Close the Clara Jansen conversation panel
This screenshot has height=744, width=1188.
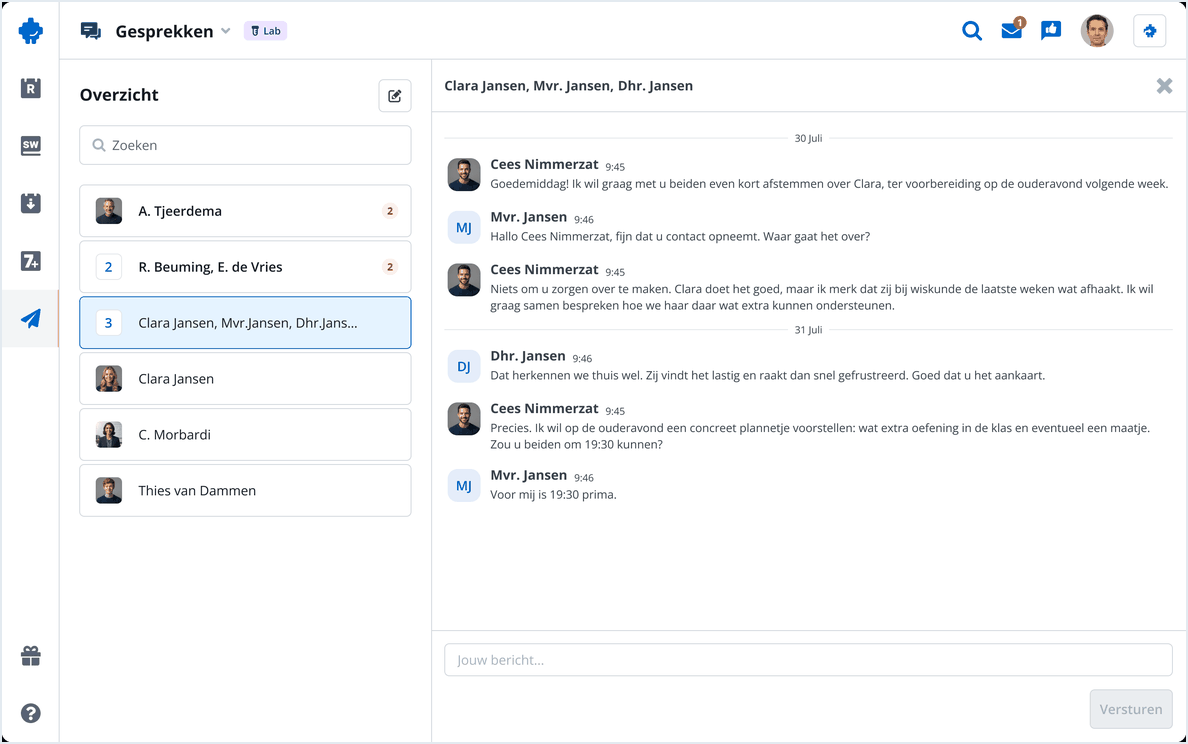pyautogui.click(x=1165, y=86)
